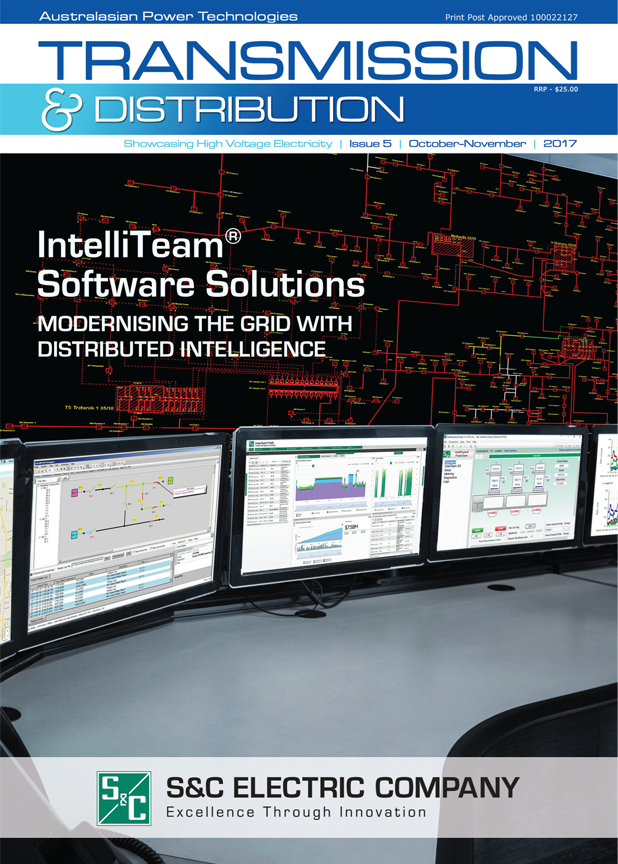This screenshot has height=864, width=618.
Task: Click the October-November date label
Action: click(467, 144)
